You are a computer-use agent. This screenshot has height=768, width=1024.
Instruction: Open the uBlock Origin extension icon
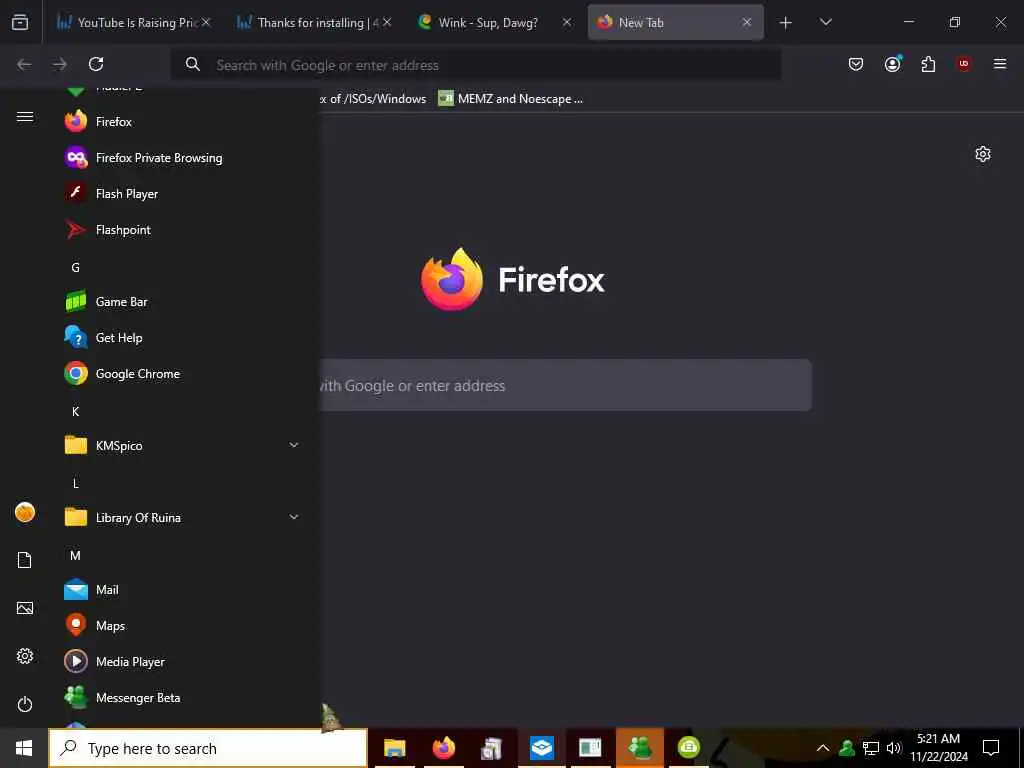point(964,64)
